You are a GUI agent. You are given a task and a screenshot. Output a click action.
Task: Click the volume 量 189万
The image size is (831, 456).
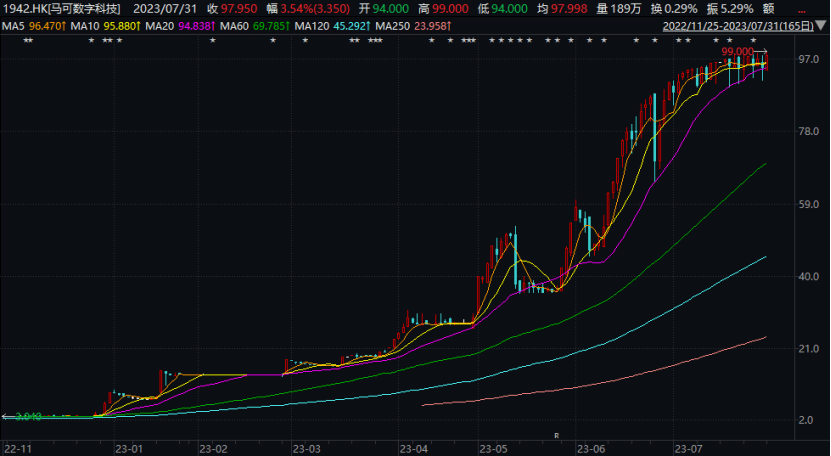pos(619,8)
